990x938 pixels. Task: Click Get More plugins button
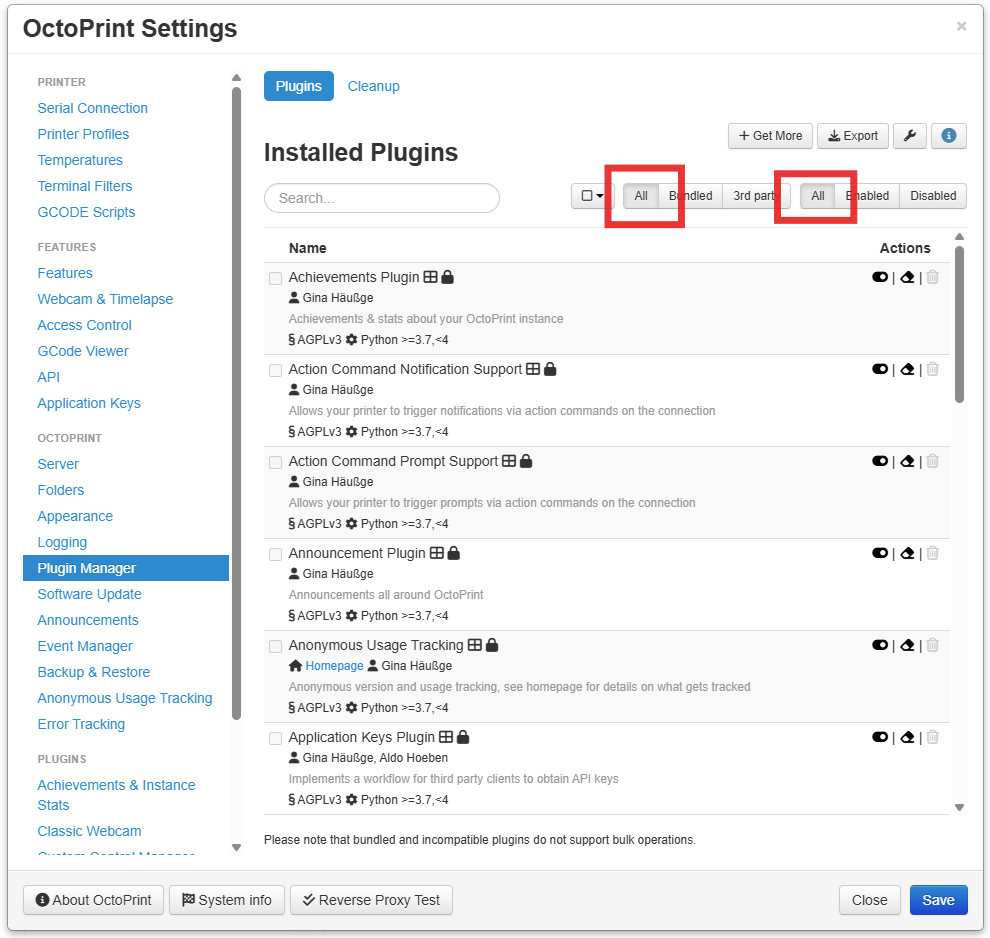tap(770, 136)
